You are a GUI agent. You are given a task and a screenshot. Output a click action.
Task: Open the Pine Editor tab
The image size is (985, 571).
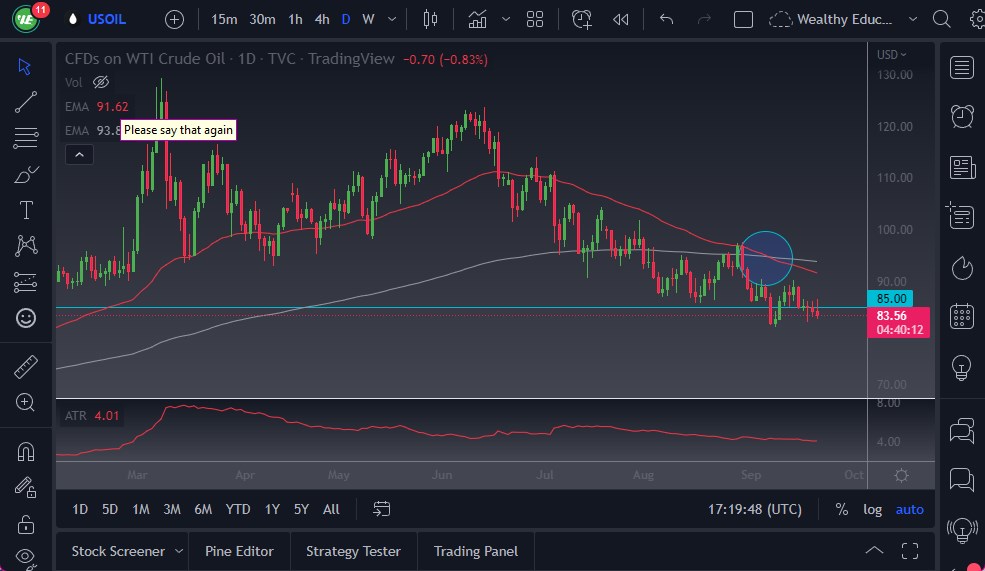click(240, 551)
